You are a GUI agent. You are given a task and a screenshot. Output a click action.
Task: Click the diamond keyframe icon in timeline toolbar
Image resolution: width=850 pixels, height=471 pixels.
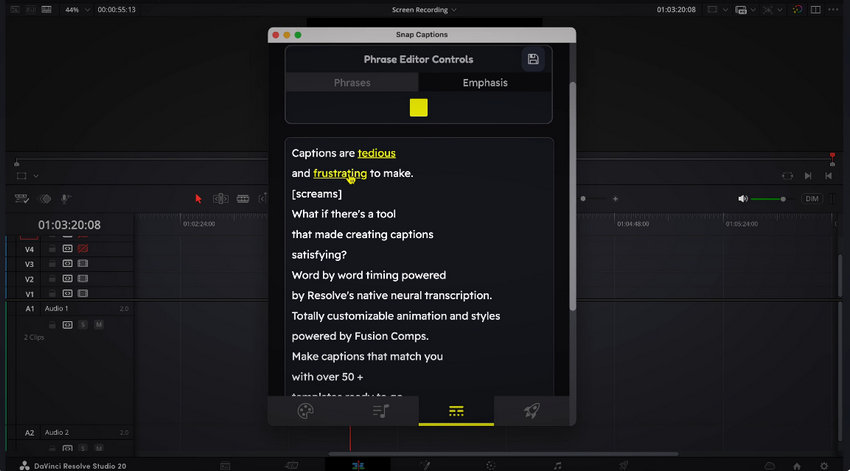click(x=46, y=199)
